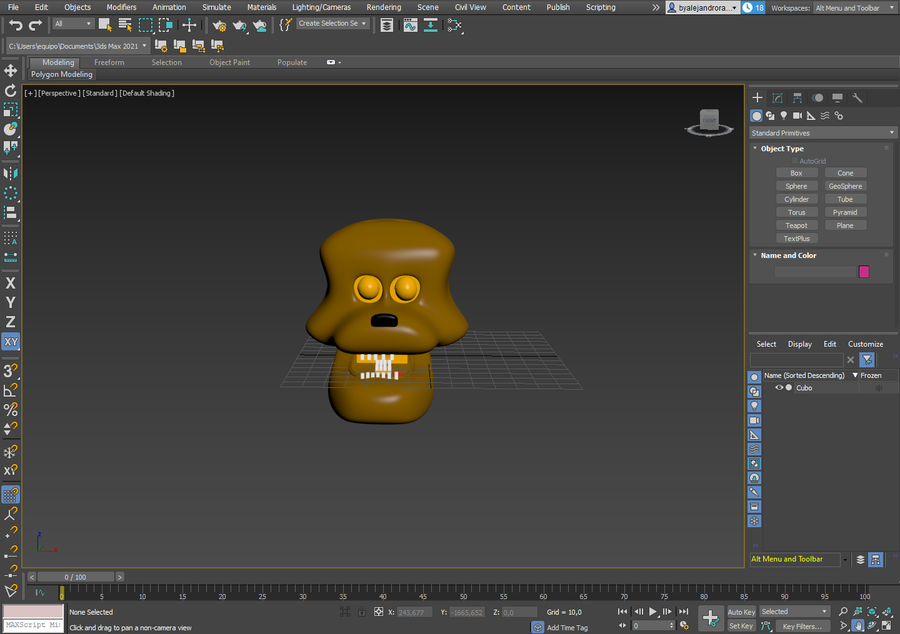Toggle XY axis constraint
The height and width of the screenshot is (634, 900).
coord(11,342)
